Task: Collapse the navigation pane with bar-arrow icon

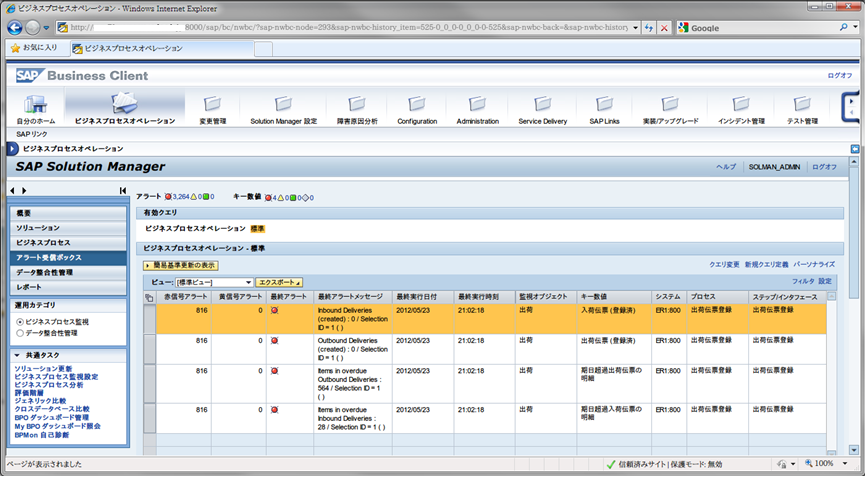Action: (123, 190)
